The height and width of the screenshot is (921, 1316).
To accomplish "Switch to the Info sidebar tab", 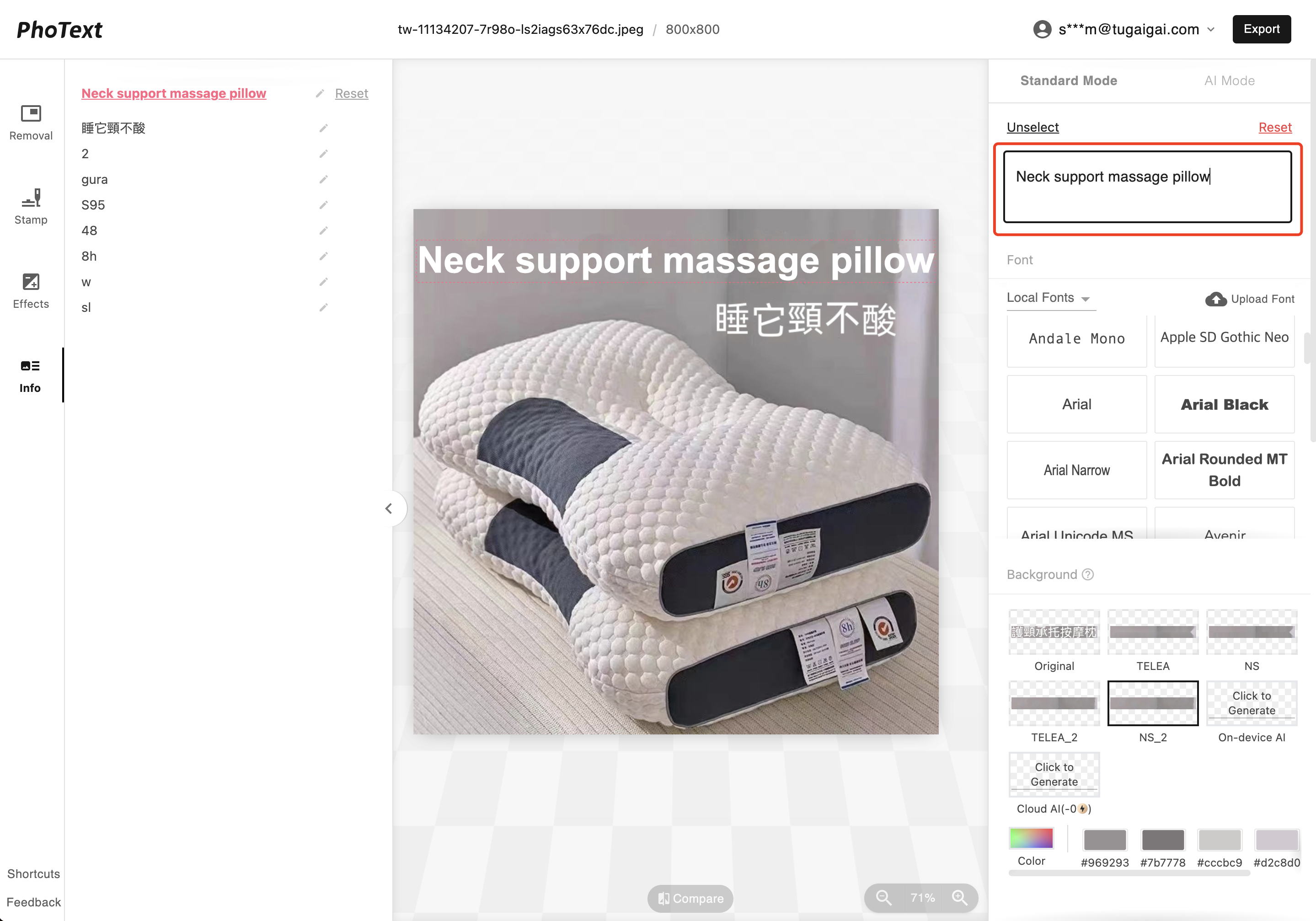I will (x=30, y=375).
